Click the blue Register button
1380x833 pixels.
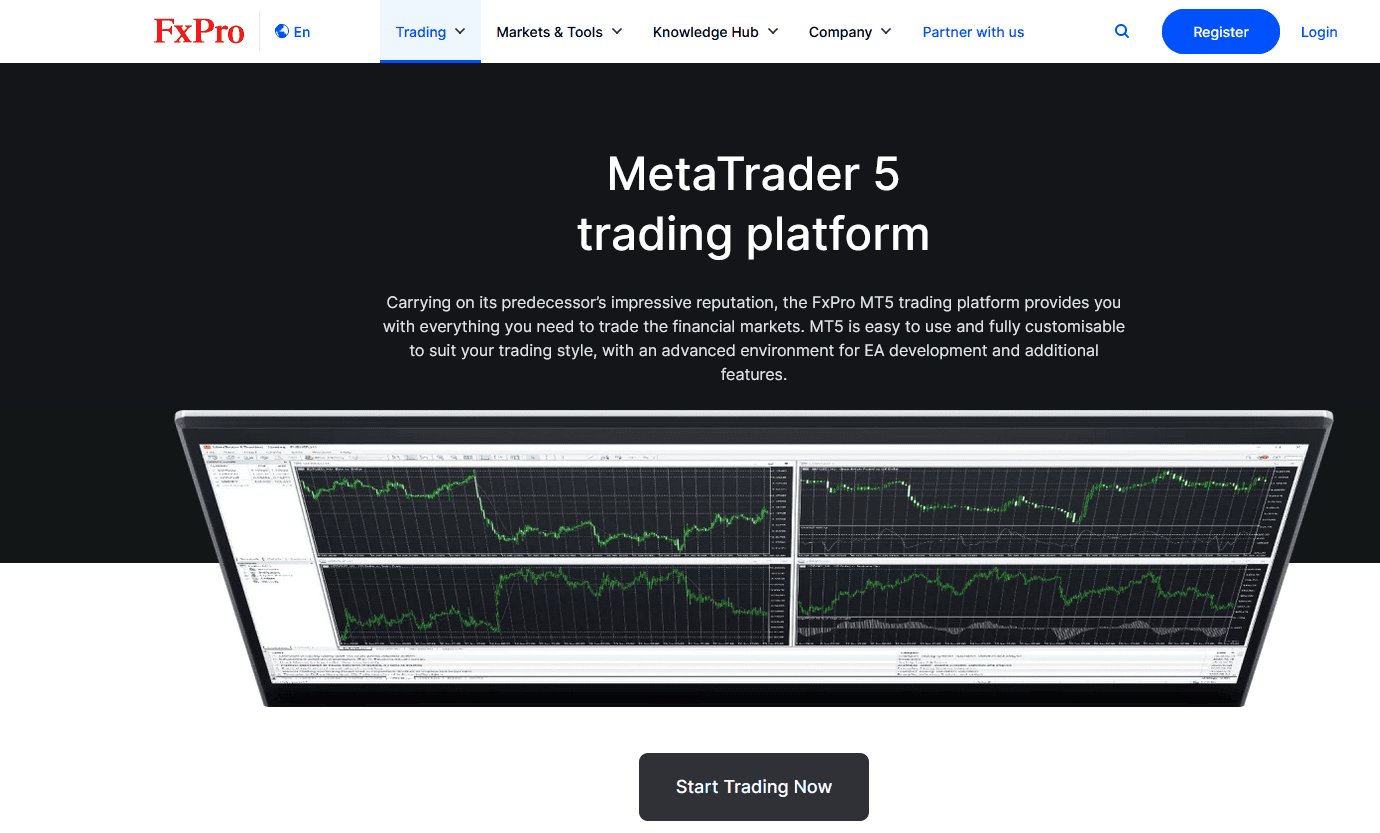[x=1221, y=32]
